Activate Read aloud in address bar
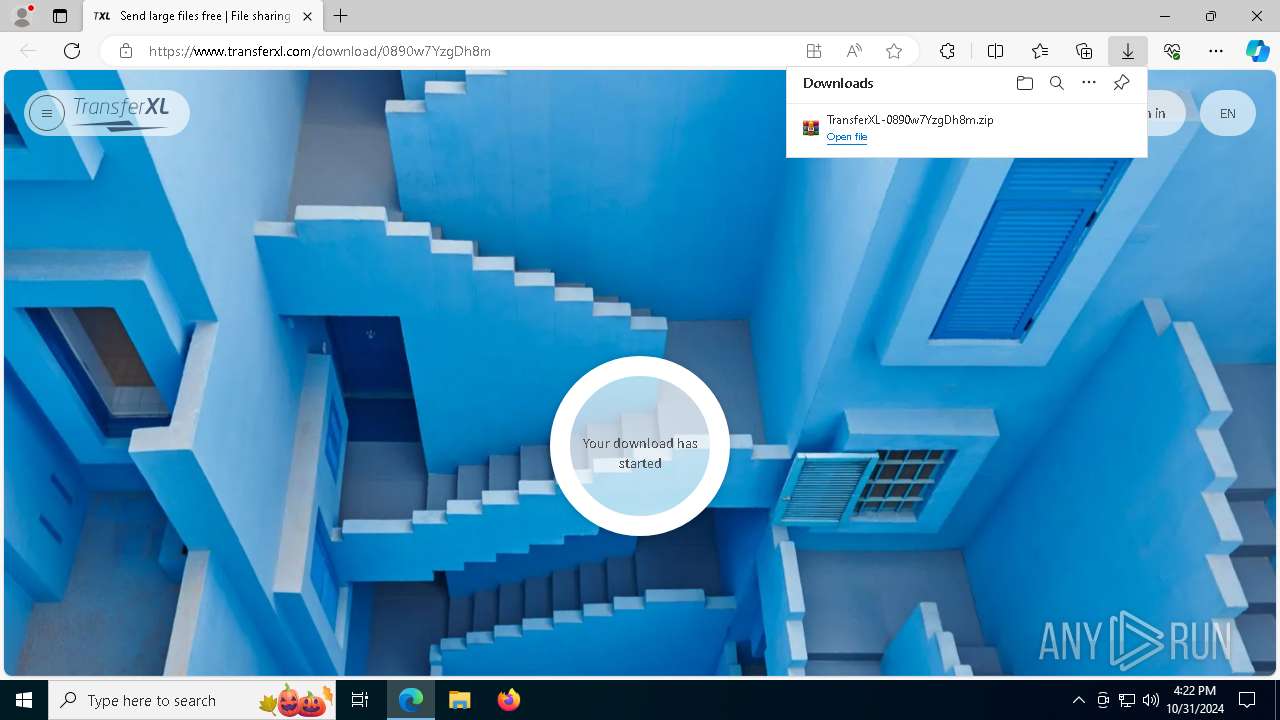 pos(854,51)
